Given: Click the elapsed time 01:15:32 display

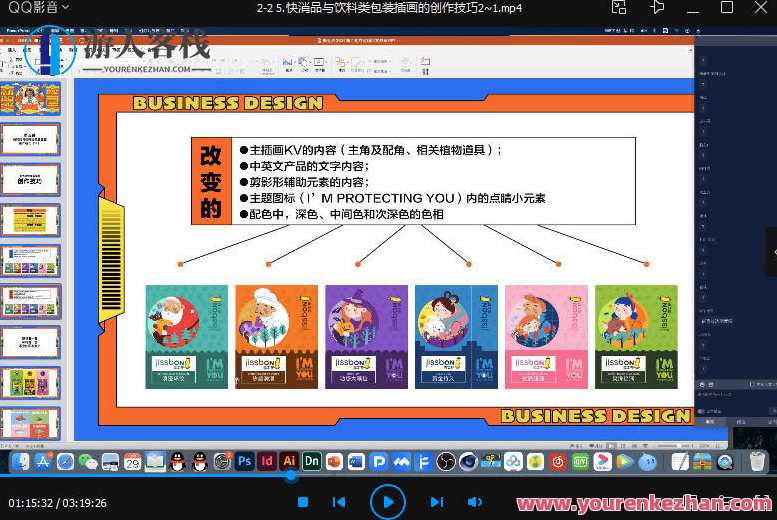Looking at the screenshot, I should 31,503.
